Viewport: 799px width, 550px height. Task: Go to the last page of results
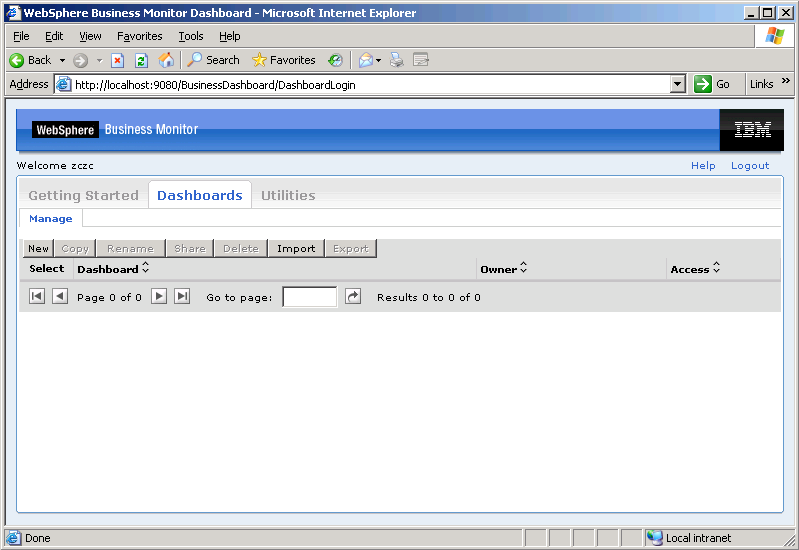point(182,296)
